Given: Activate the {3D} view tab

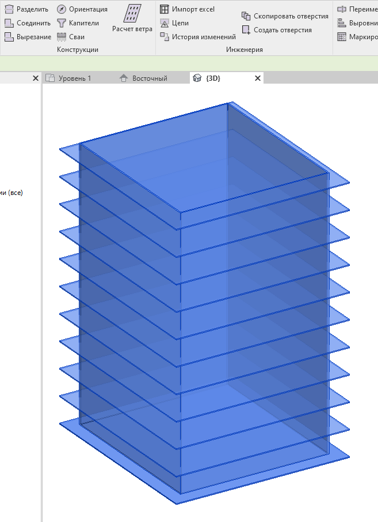Looking at the screenshot, I should pos(207,78).
